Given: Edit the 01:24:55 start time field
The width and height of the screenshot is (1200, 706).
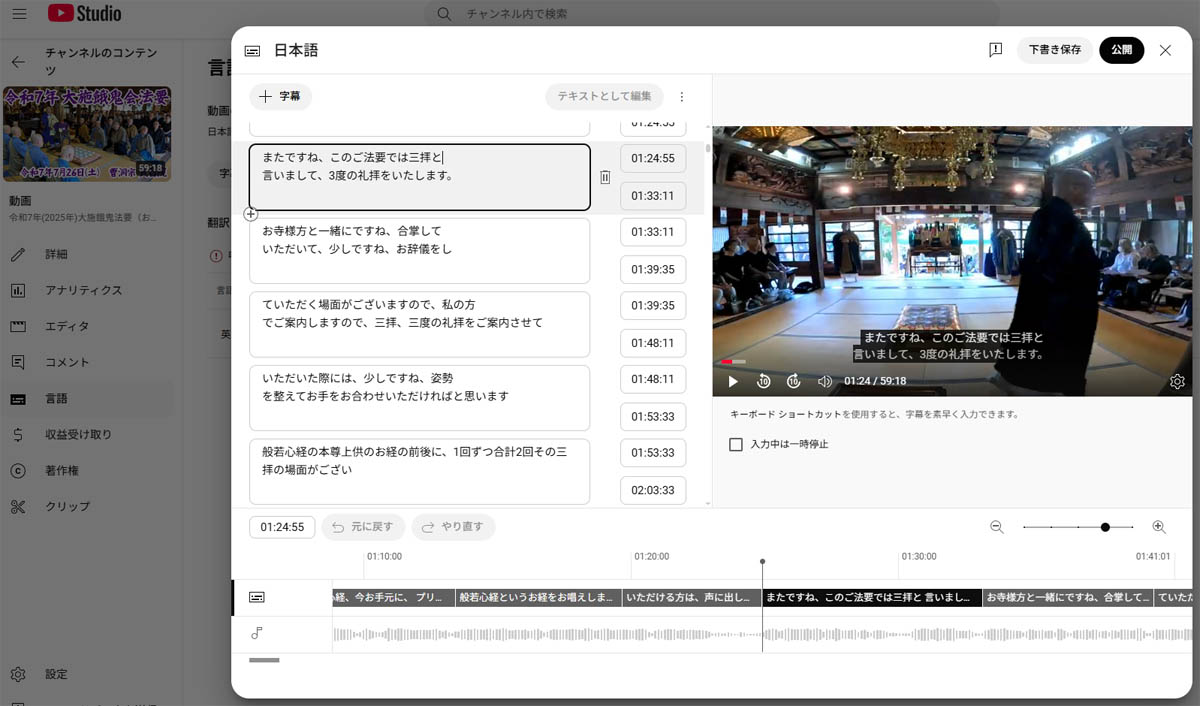Looking at the screenshot, I should 653,158.
